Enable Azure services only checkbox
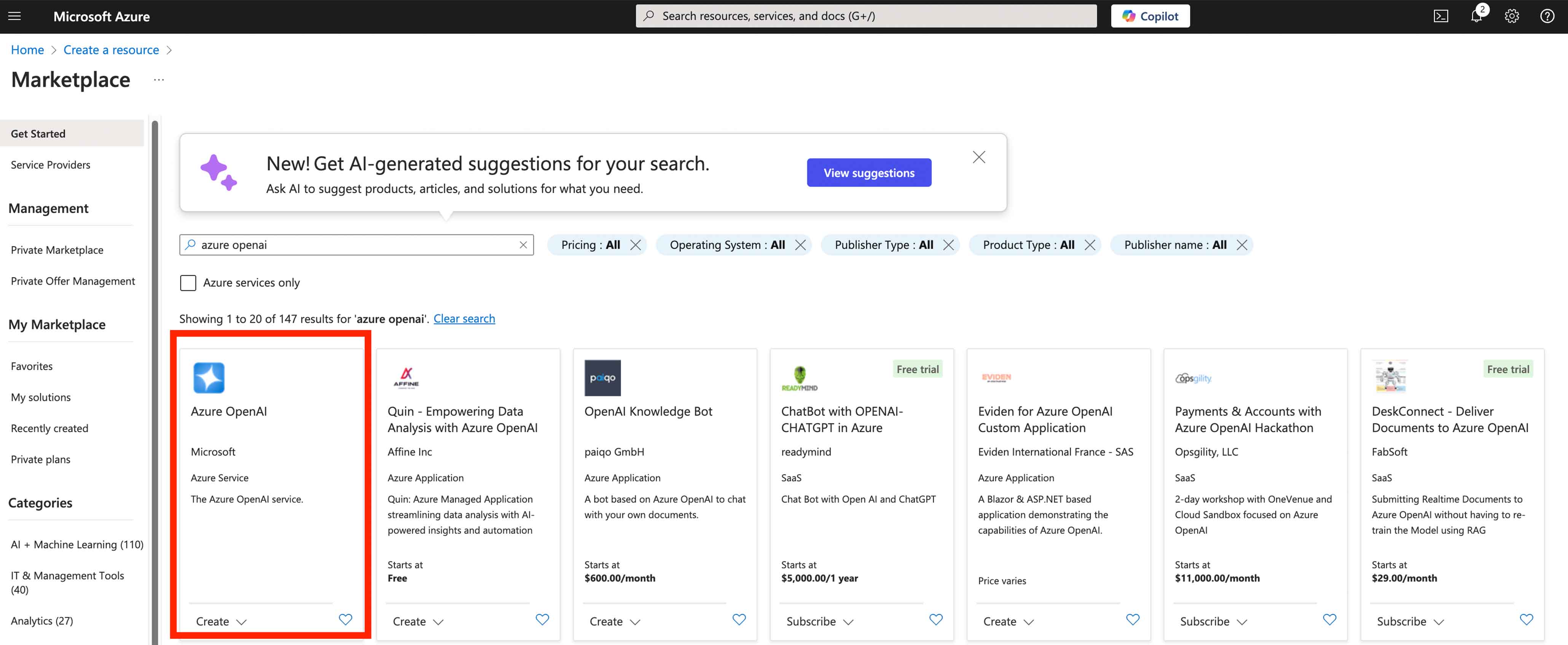The height and width of the screenshot is (645, 1568). tap(188, 283)
